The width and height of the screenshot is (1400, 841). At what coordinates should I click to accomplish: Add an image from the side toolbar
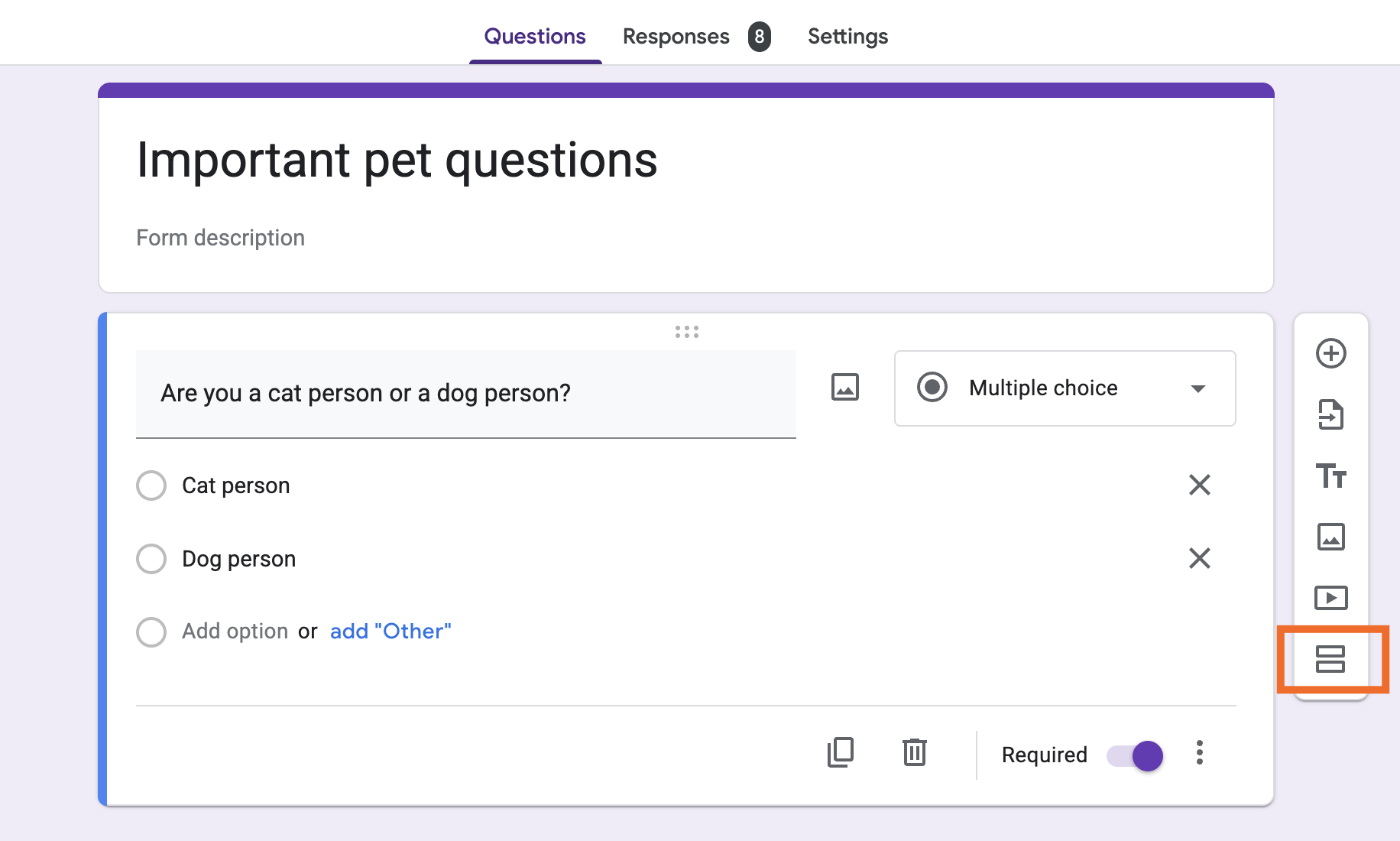(1330, 537)
